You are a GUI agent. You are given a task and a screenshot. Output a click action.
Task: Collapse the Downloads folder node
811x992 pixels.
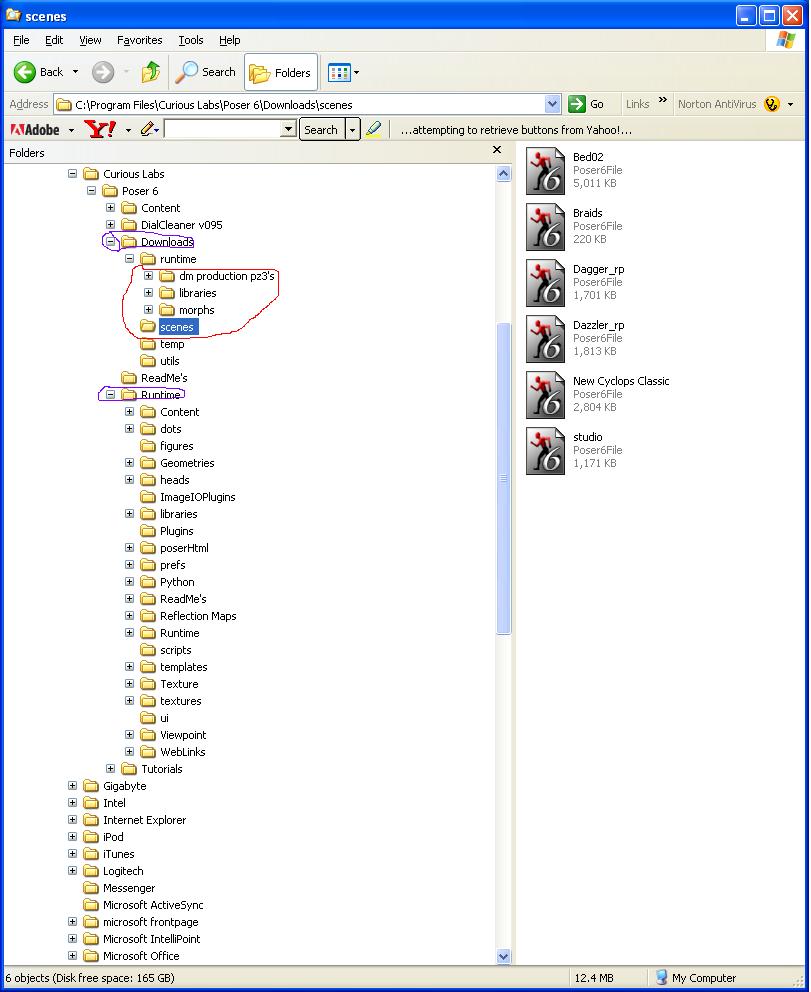pos(110,242)
